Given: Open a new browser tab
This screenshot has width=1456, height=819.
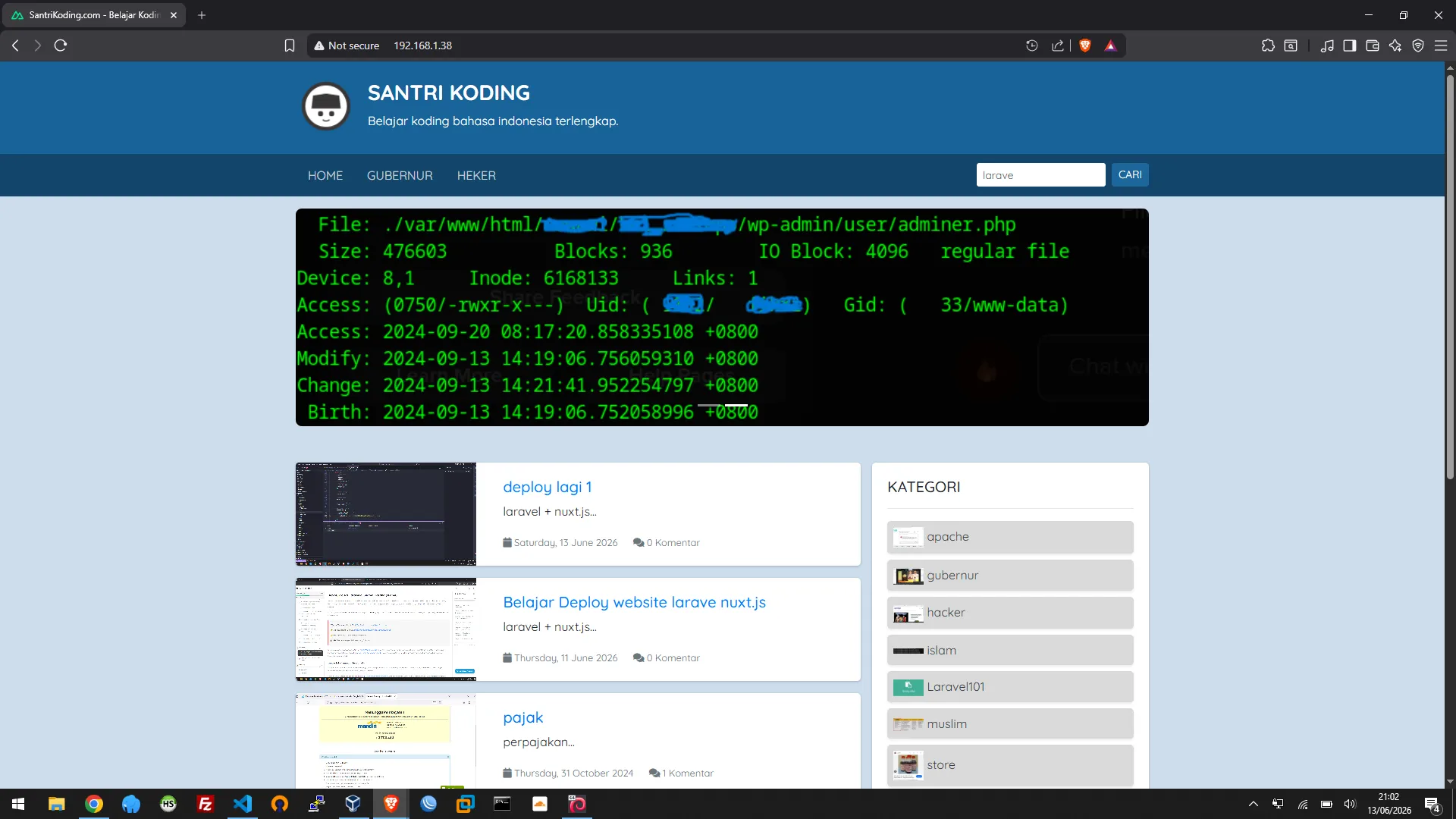Looking at the screenshot, I should (x=202, y=15).
